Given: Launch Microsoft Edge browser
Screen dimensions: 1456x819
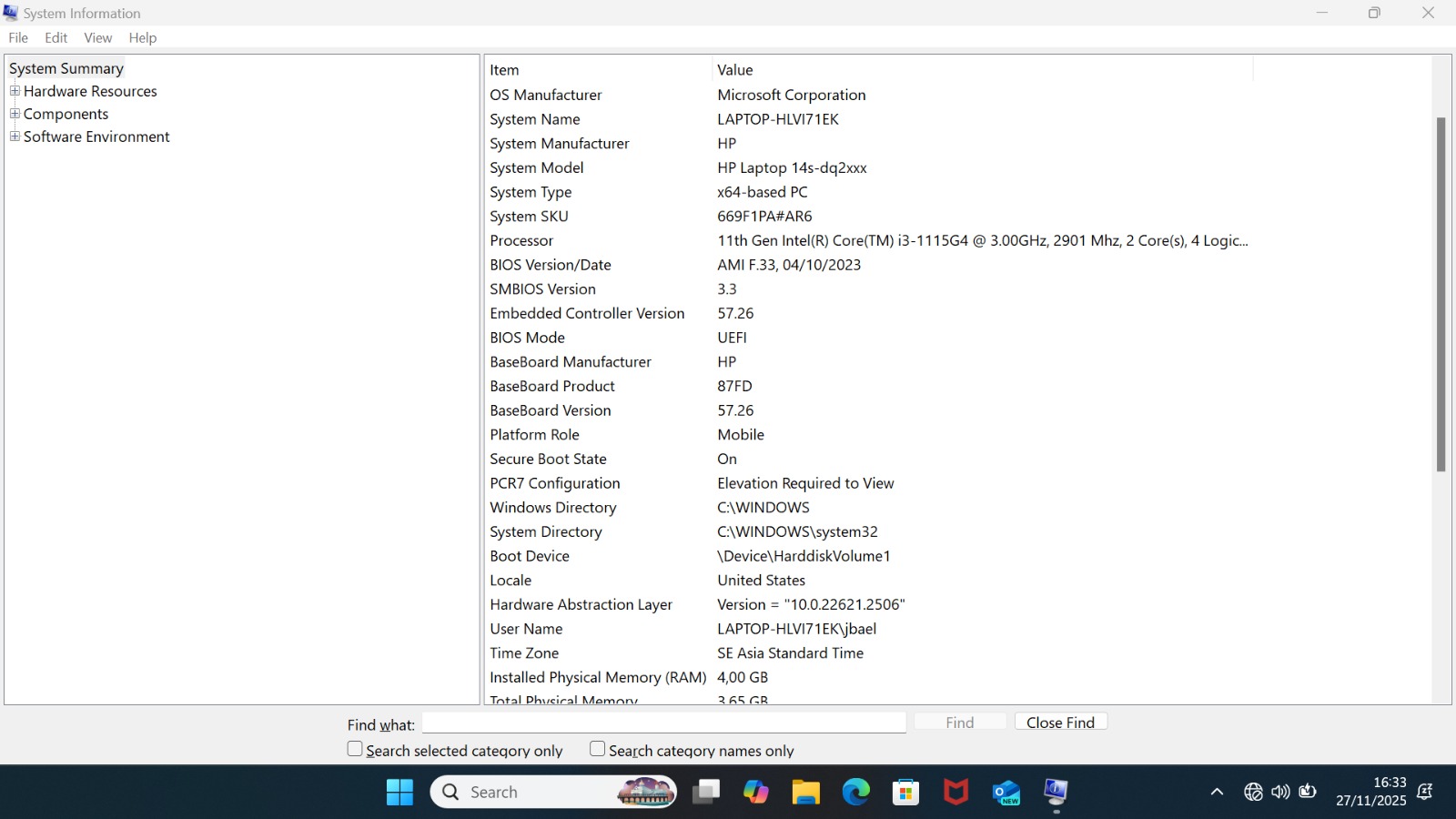Looking at the screenshot, I should (x=855, y=792).
